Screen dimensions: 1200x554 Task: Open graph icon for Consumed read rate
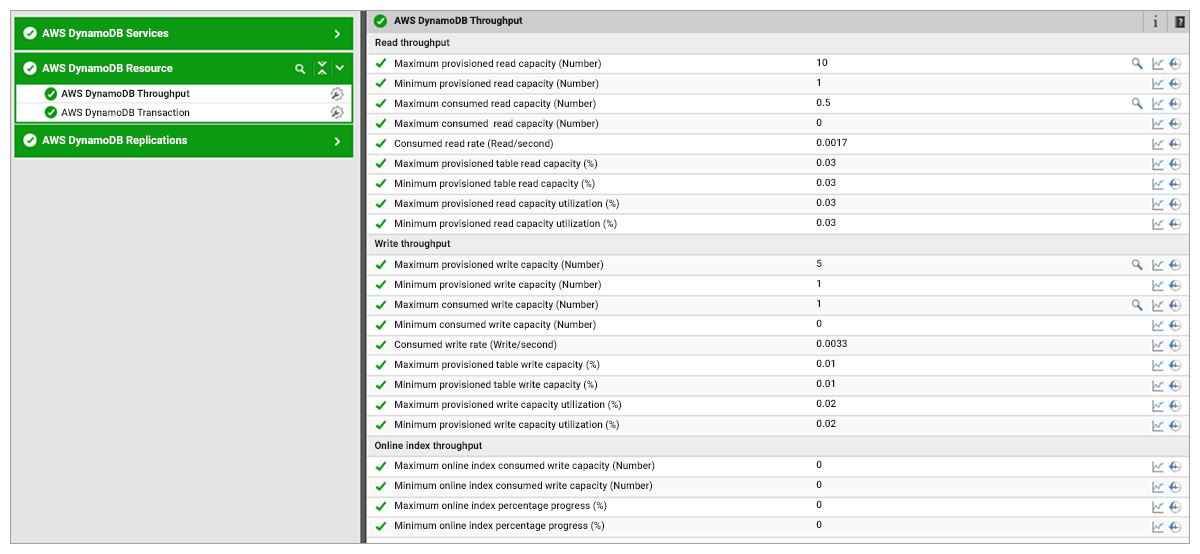[x=1158, y=144]
